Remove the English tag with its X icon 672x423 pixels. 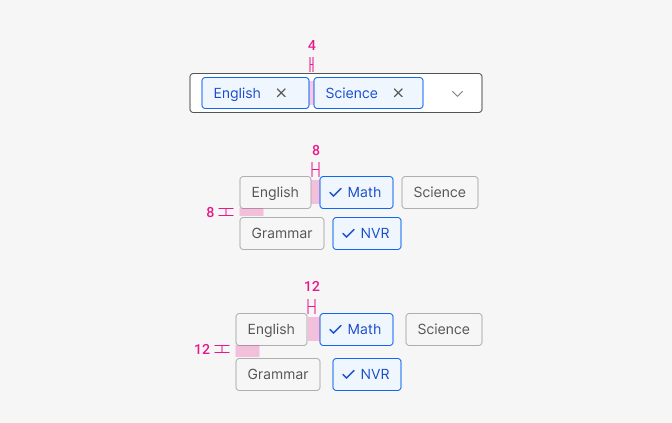281,93
